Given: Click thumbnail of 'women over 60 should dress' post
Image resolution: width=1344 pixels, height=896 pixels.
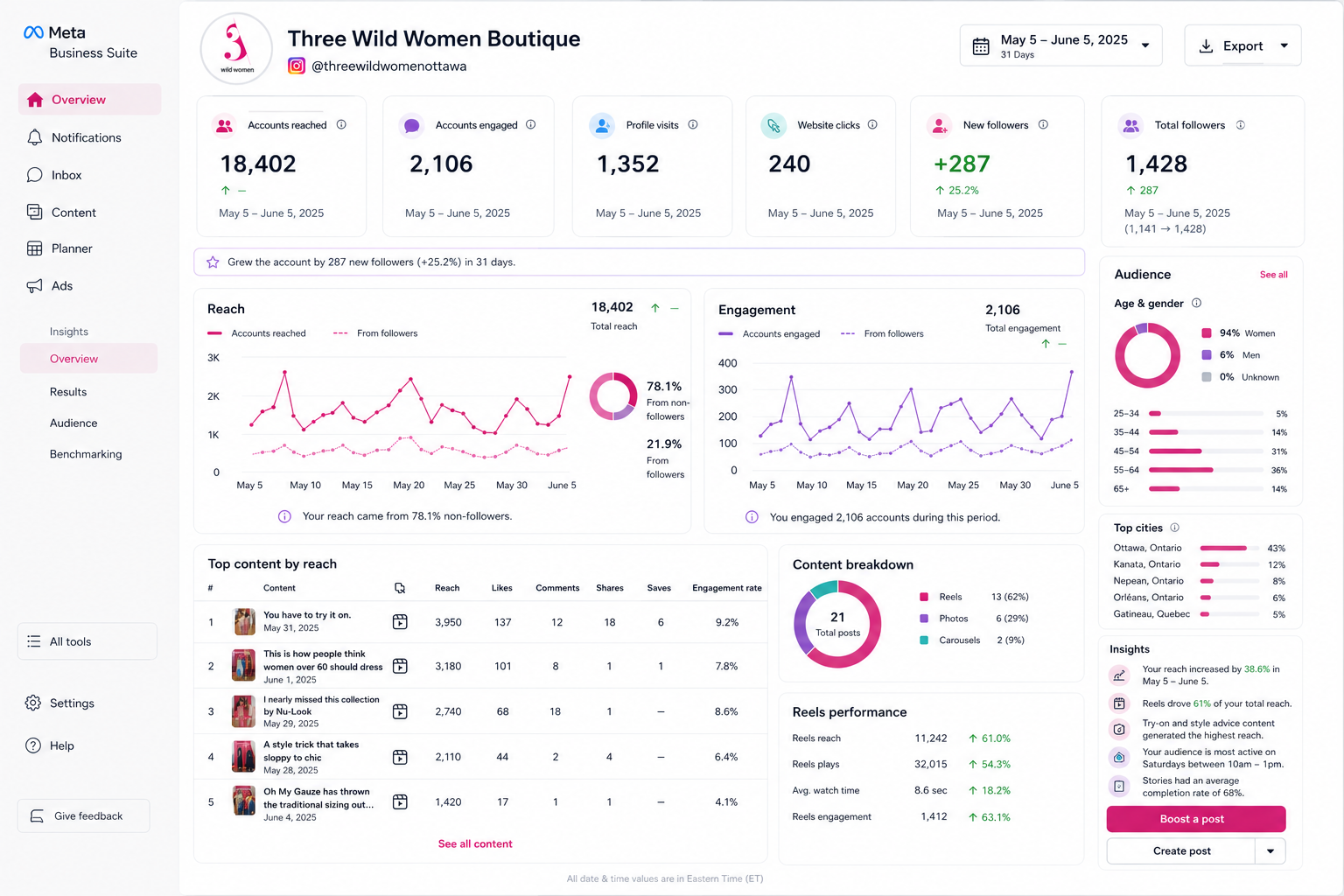Looking at the screenshot, I should 243,665.
